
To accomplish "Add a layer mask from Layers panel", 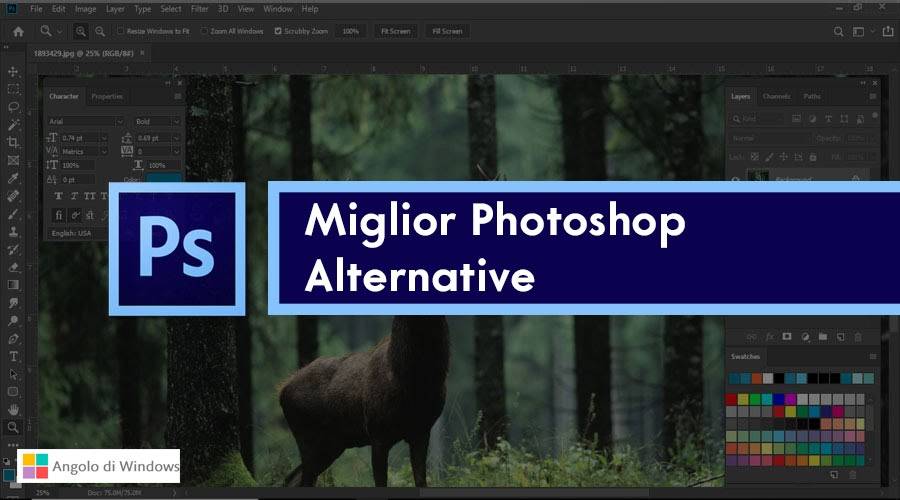I will tap(787, 337).
